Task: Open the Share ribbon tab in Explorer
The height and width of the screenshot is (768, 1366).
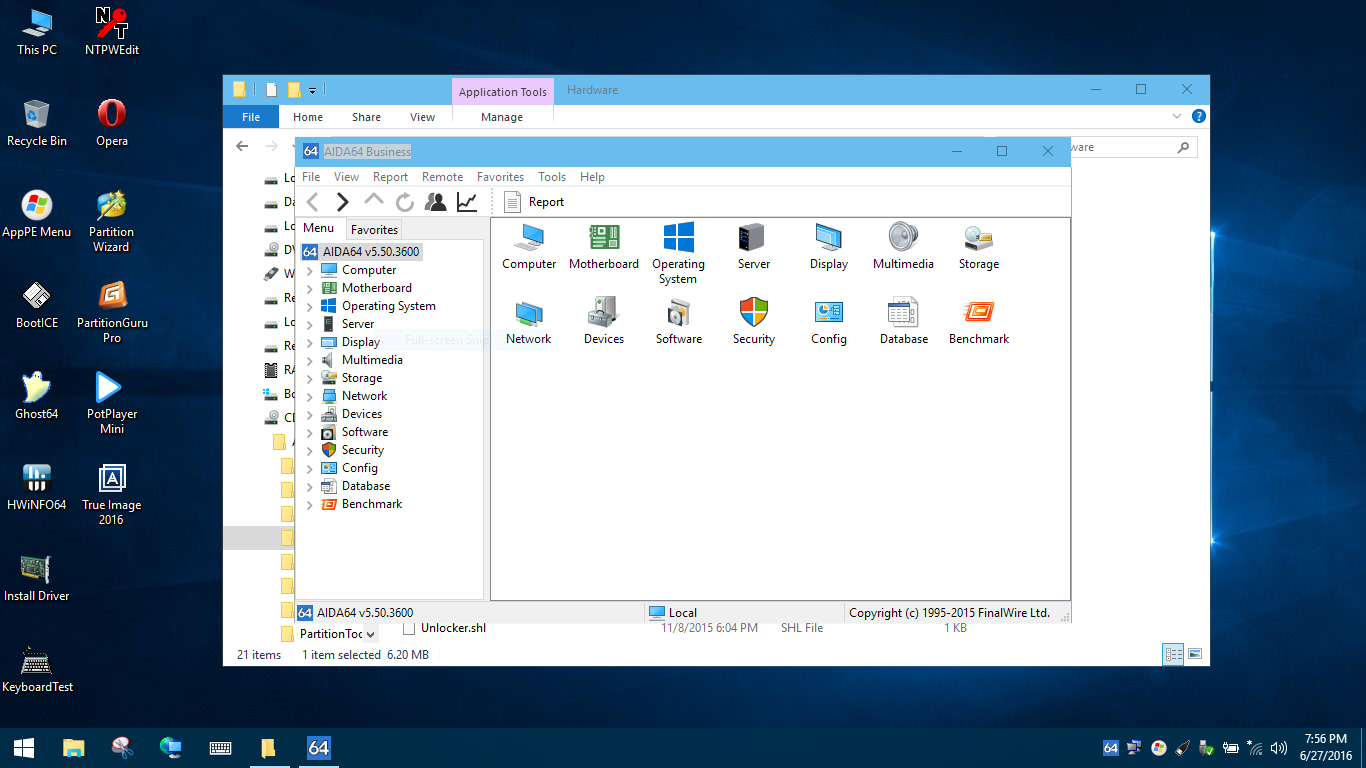Action: coord(366,117)
